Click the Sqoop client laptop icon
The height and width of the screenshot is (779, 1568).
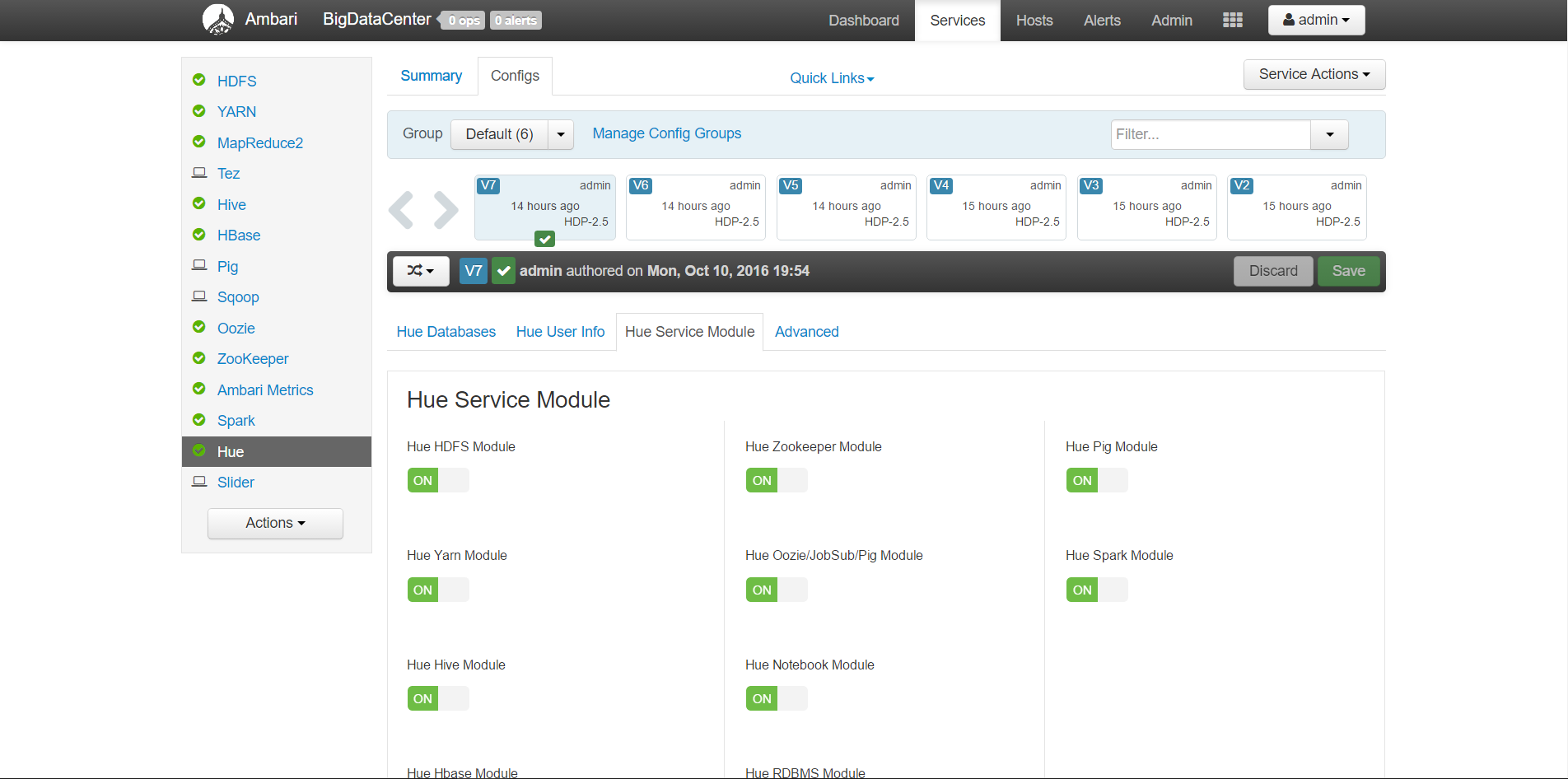(199, 296)
